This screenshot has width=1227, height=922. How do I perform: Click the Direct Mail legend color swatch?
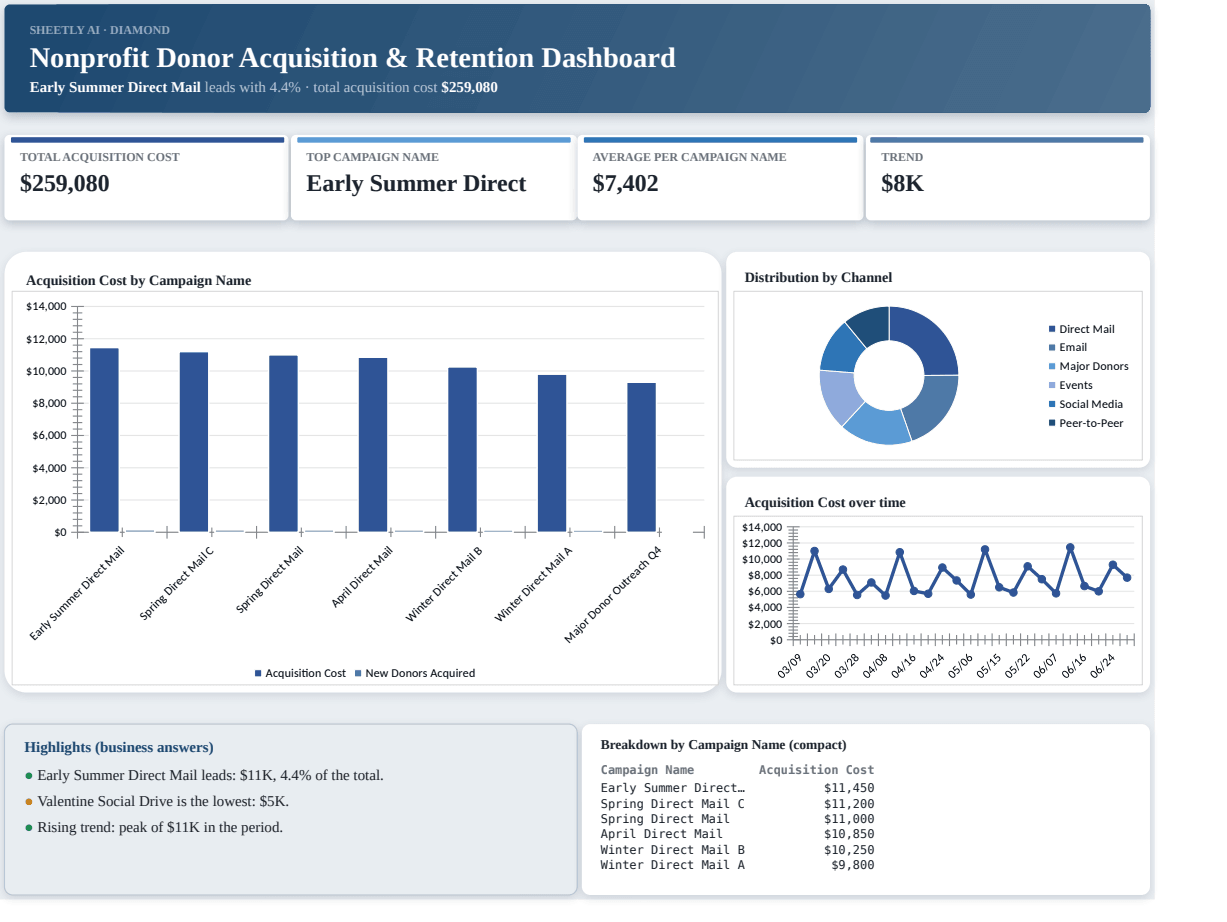point(1052,329)
